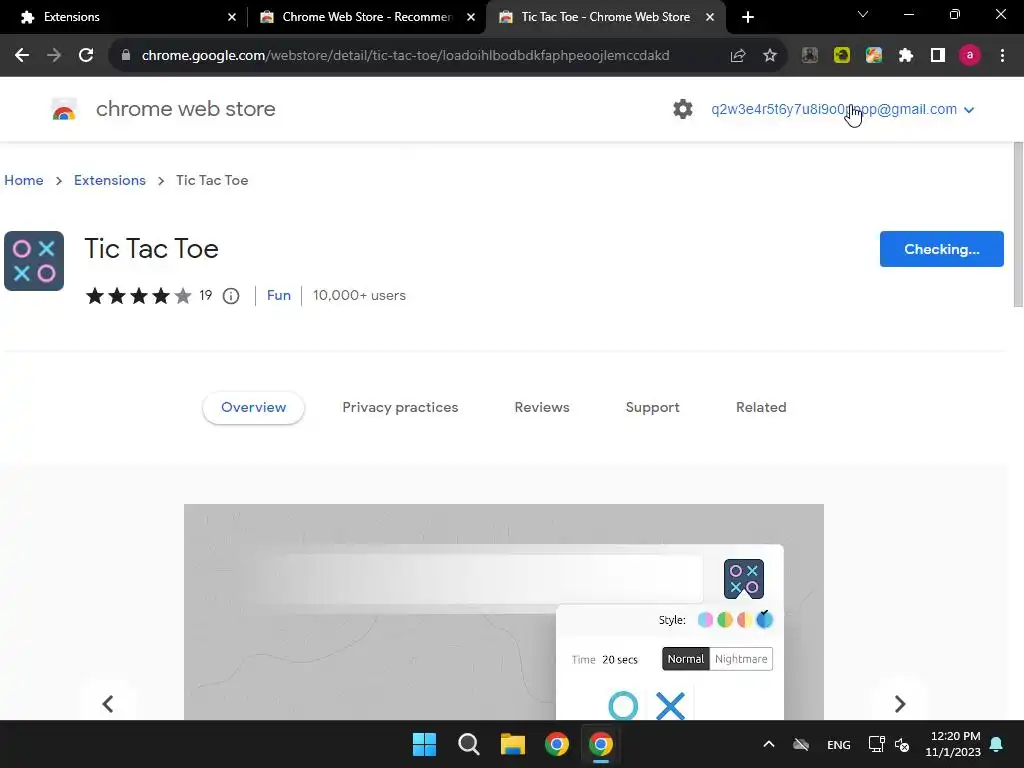Open the Chrome three-dot menu
Viewport: 1024px width, 768px height.
point(1002,56)
